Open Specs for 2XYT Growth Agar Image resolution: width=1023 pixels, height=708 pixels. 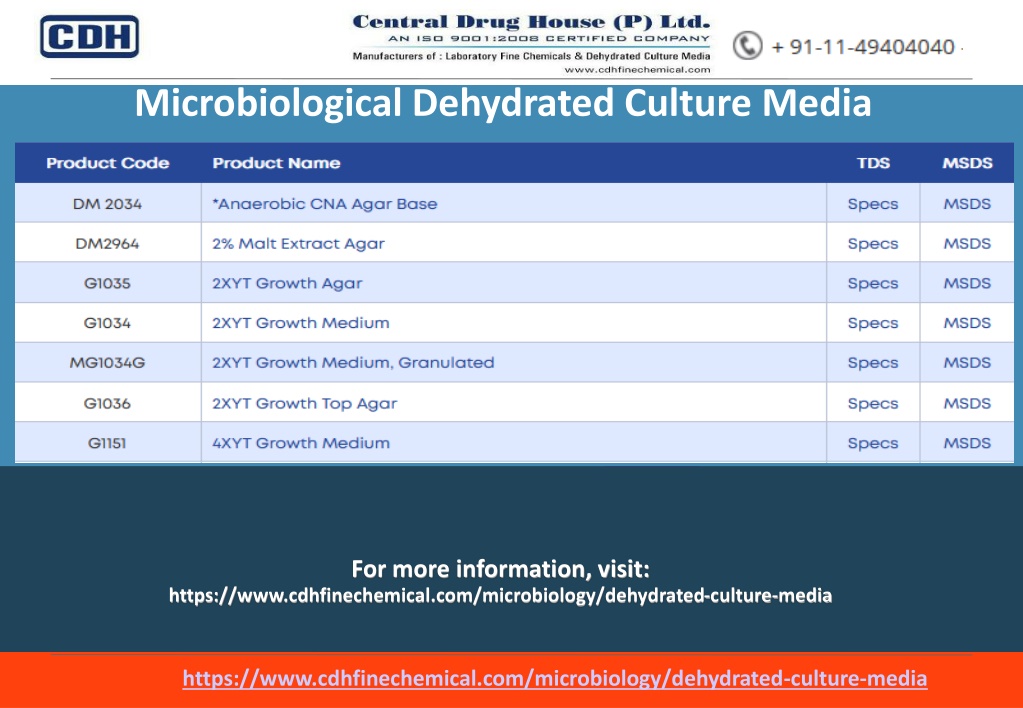click(x=873, y=284)
